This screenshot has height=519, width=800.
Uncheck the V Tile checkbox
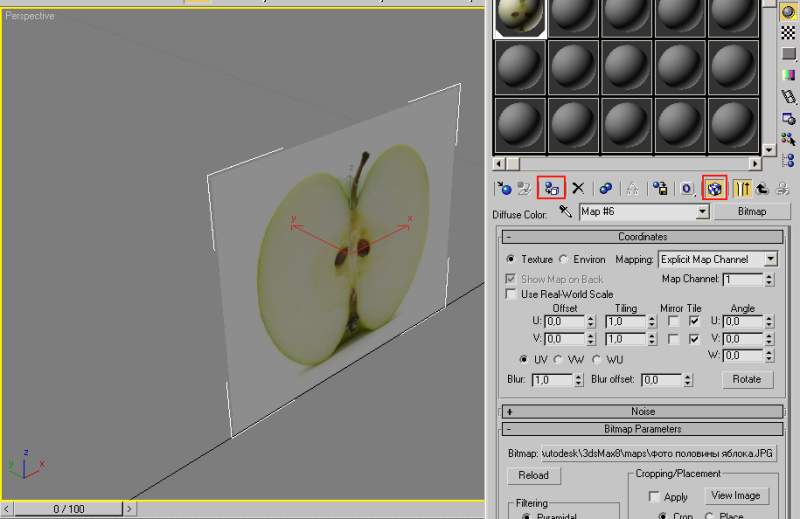(694, 339)
